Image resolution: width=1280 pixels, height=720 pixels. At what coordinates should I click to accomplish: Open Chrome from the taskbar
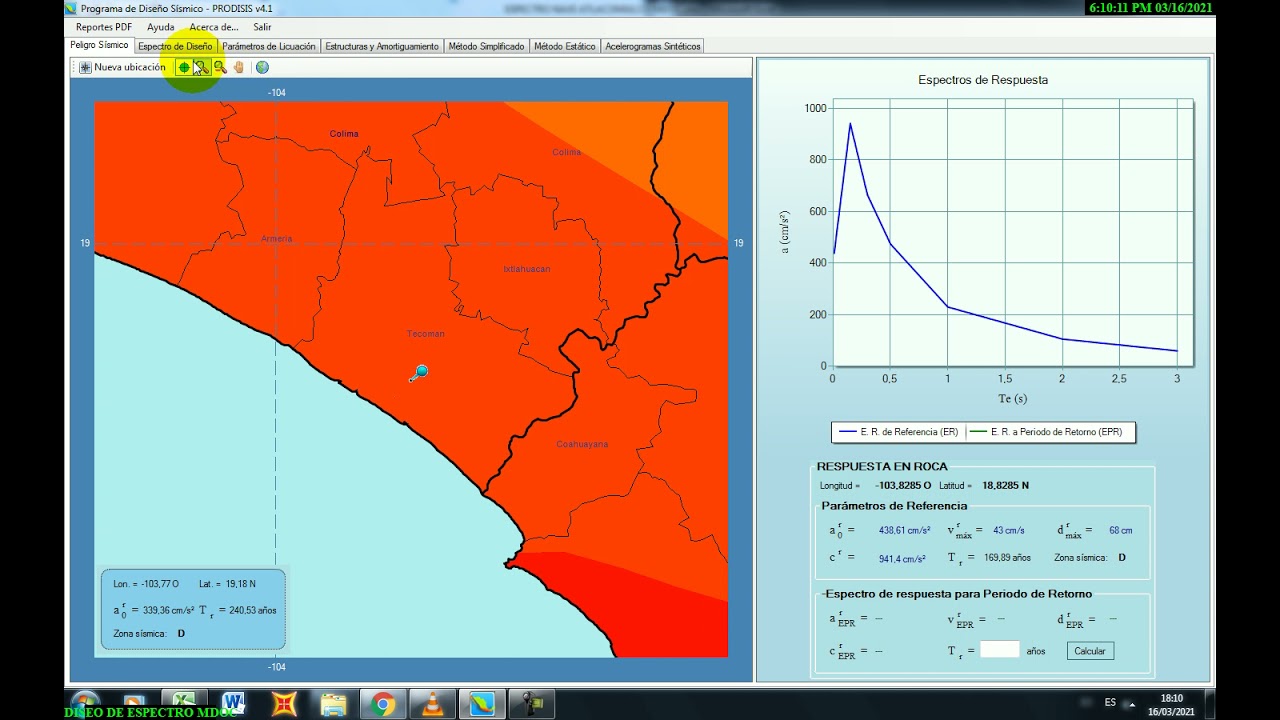pos(382,705)
